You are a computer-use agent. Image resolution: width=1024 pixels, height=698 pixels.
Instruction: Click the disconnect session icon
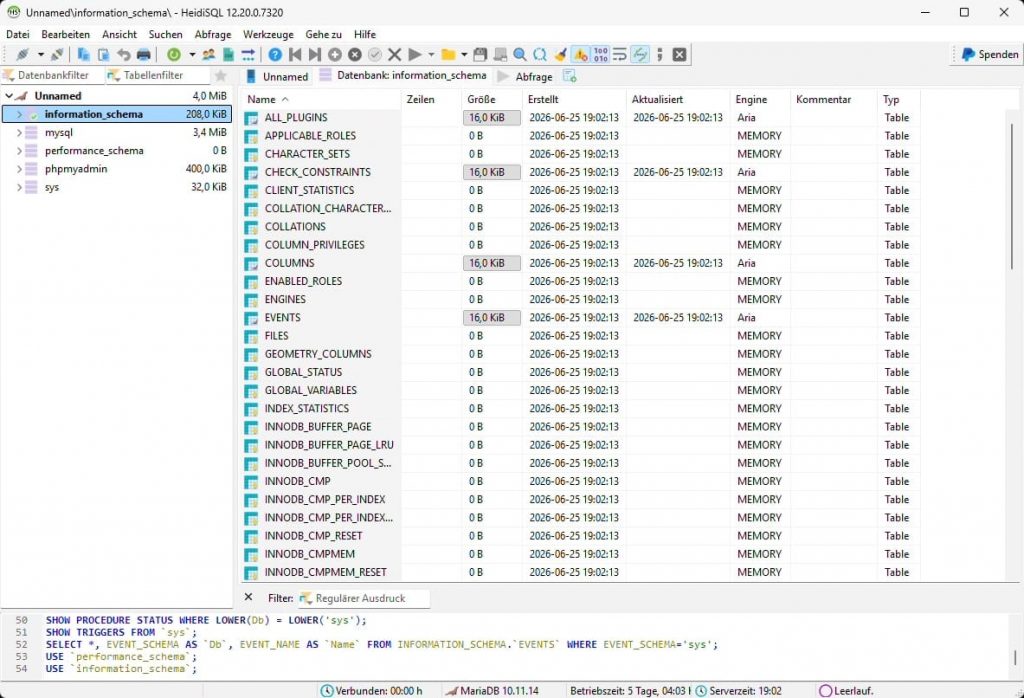pos(57,55)
